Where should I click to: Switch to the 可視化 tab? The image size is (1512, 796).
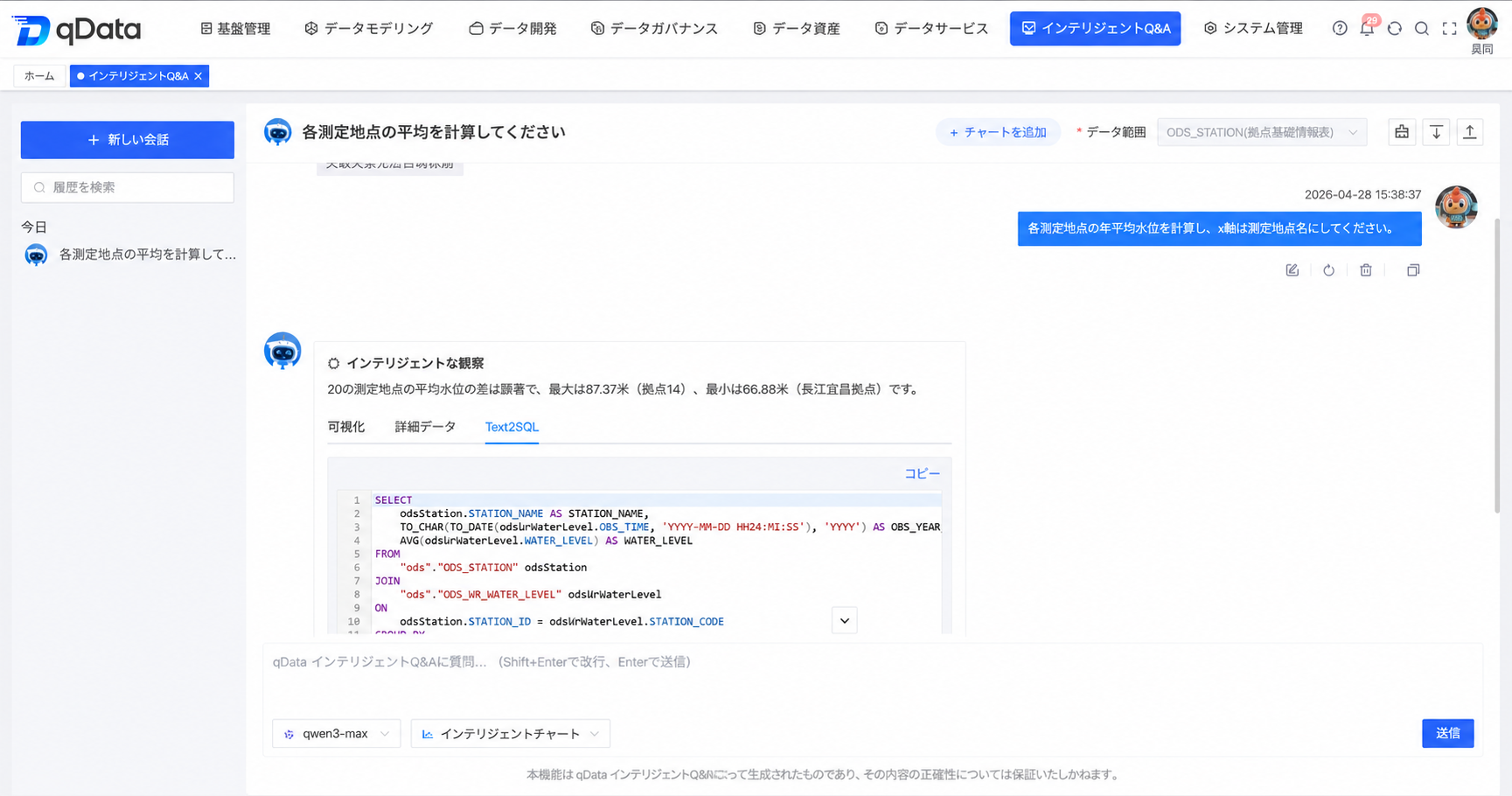tap(346, 427)
